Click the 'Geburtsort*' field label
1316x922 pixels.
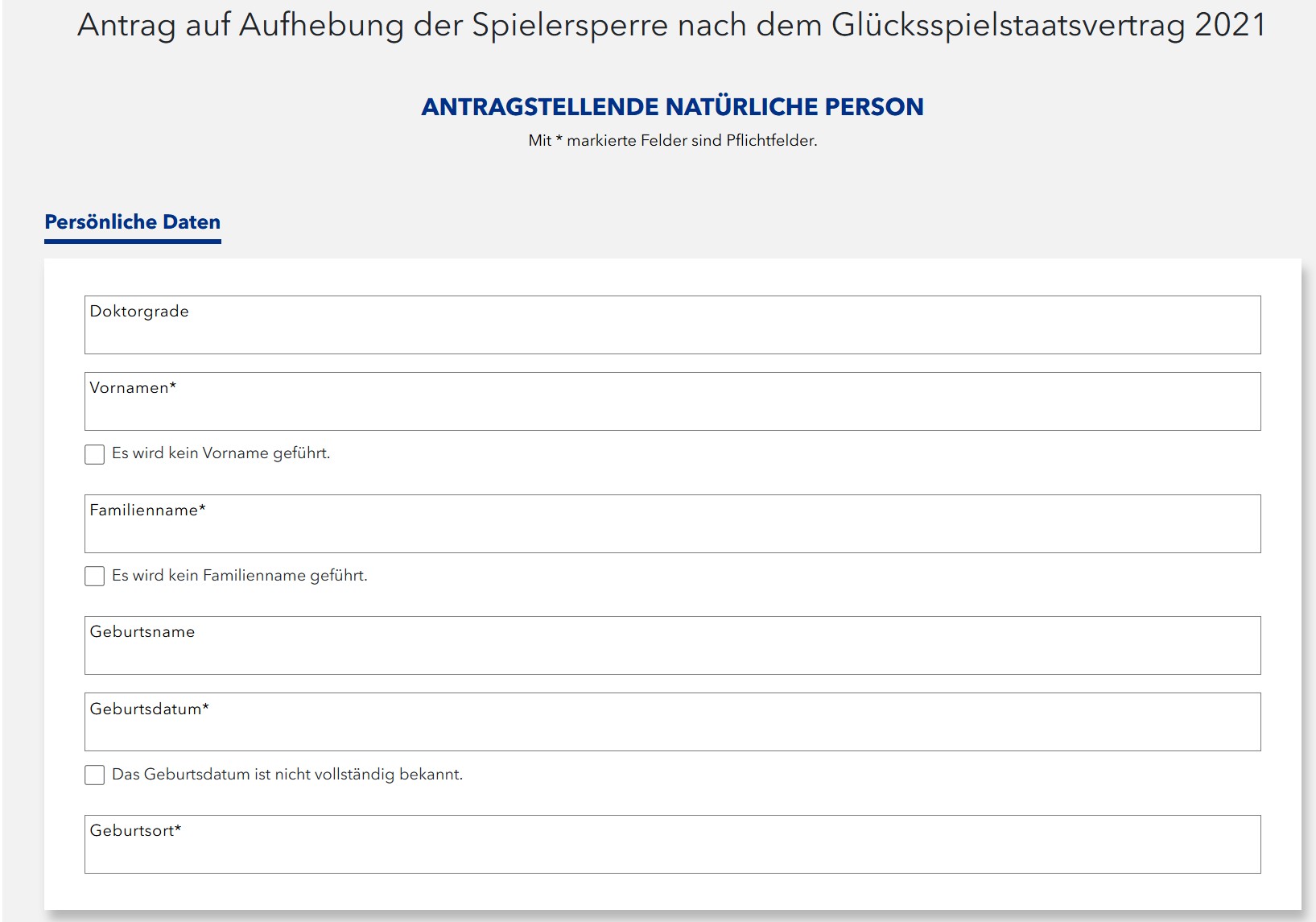[135, 831]
